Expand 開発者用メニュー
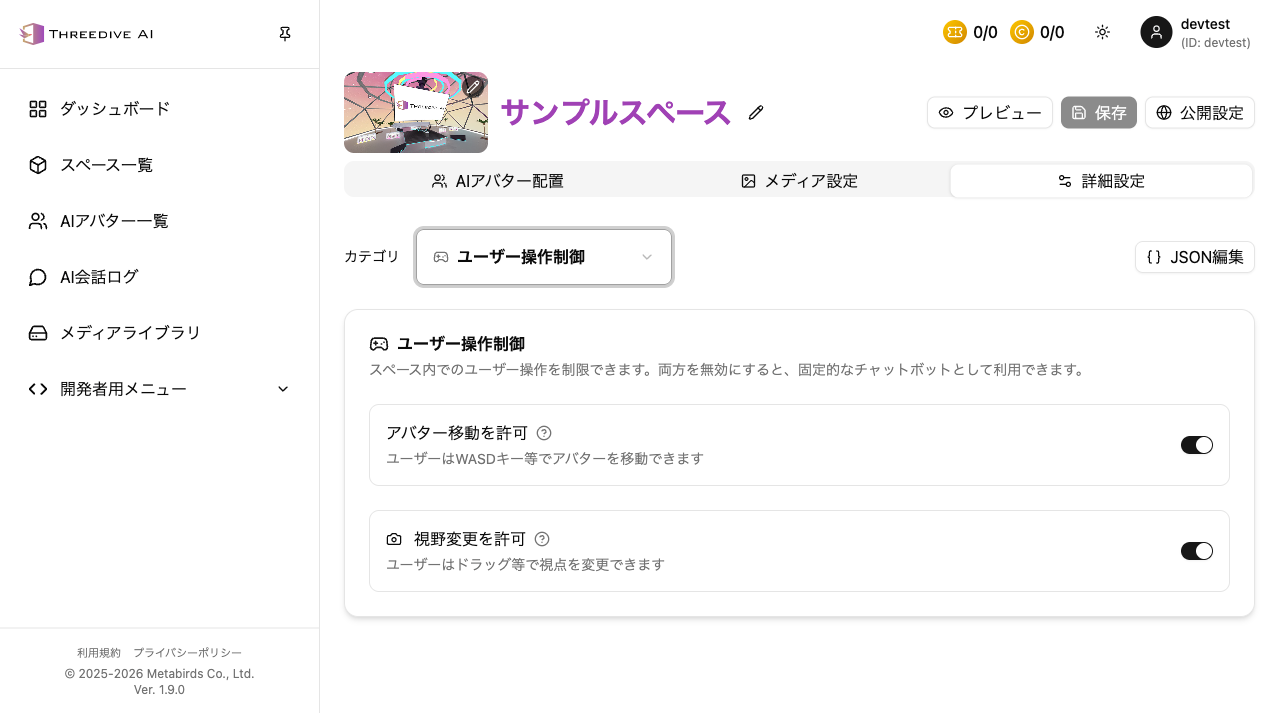1279x713 pixels. [160, 389]
